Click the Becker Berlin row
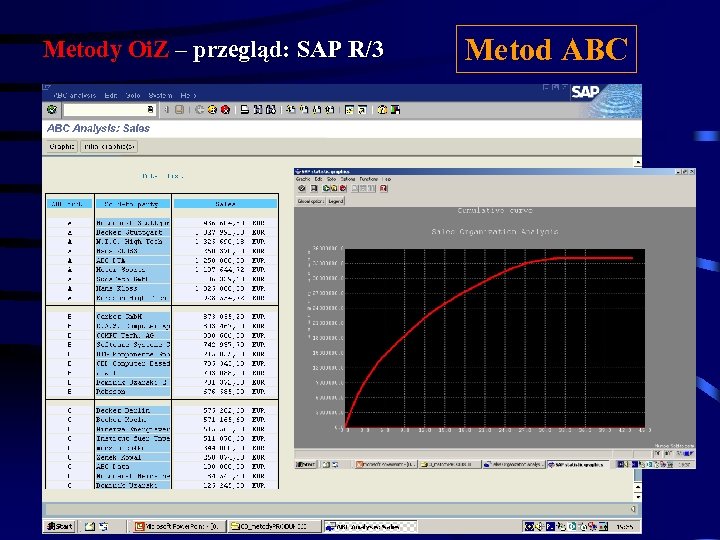This screenshot has height=540, width=720. coord(162,410)
